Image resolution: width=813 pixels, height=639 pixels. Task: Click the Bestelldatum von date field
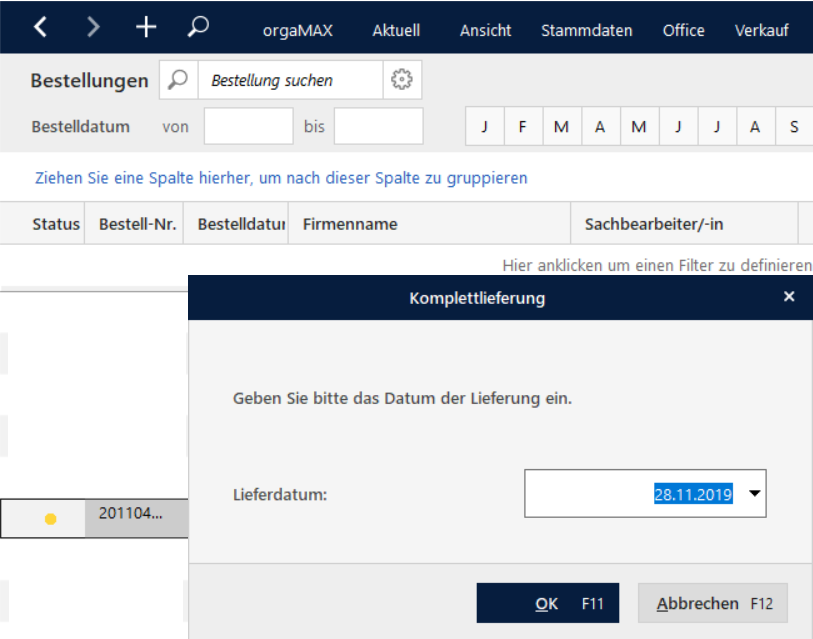(248, 126)
